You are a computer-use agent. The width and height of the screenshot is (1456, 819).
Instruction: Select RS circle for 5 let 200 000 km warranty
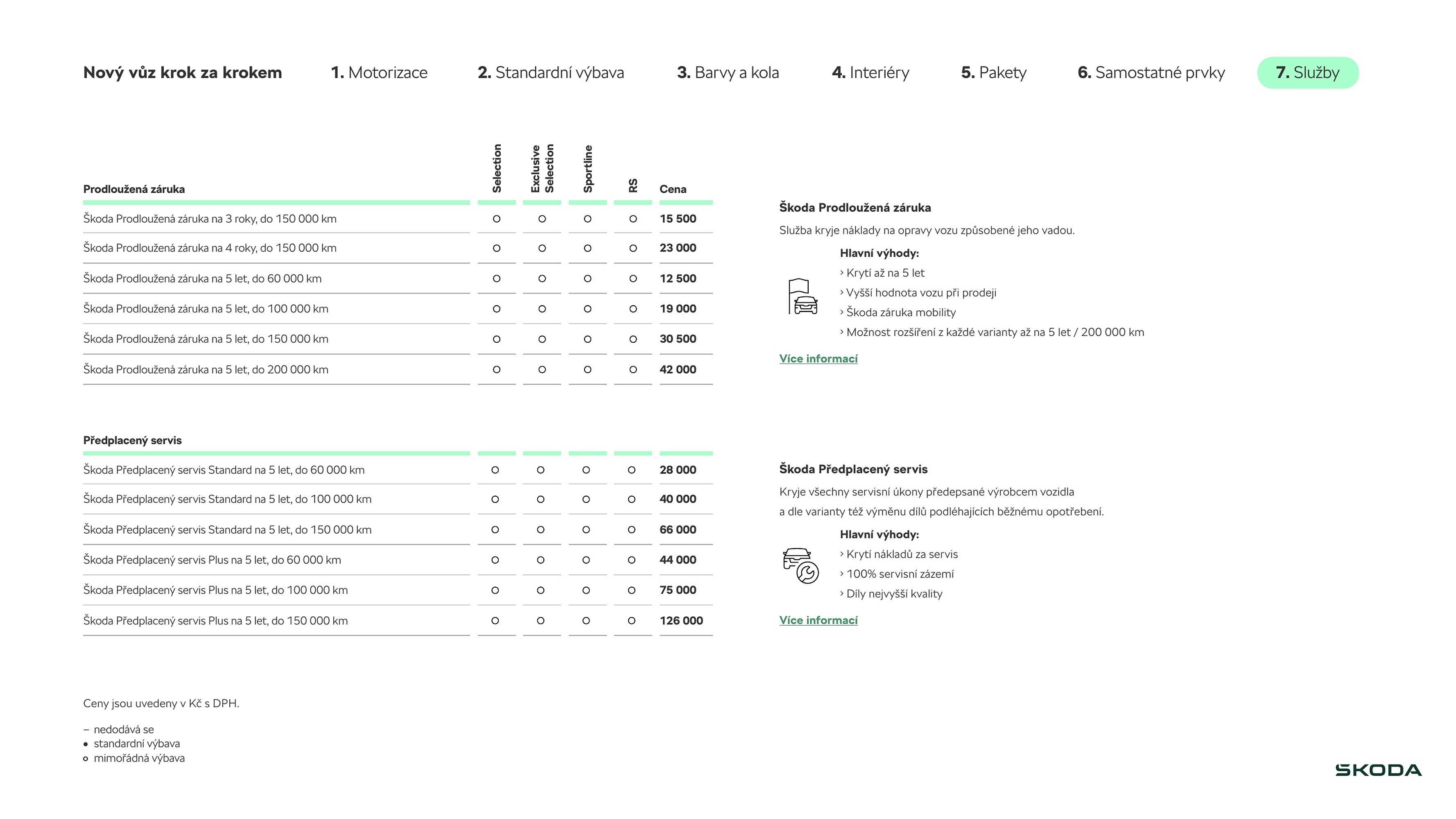tap(633, 370)
